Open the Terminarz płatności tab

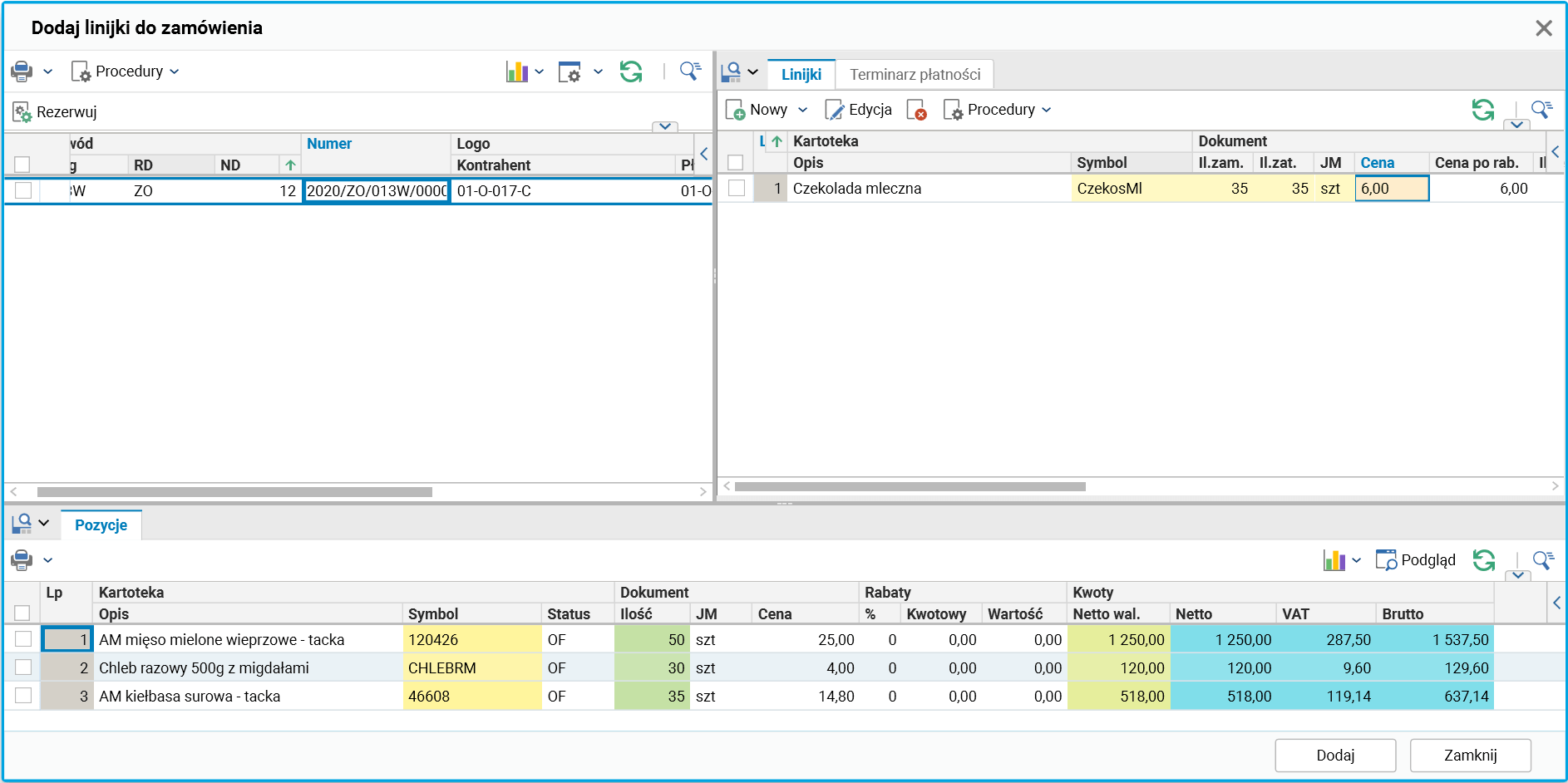click(915, 75)
